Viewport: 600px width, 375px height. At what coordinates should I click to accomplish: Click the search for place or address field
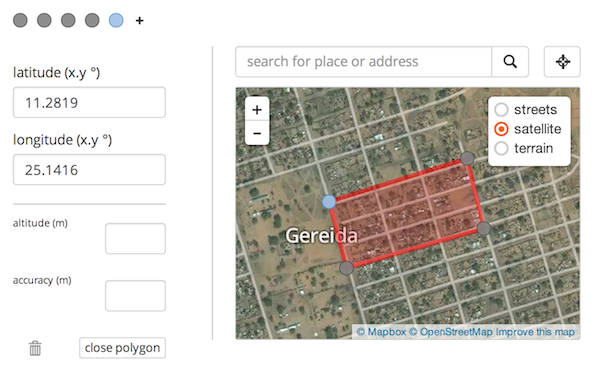(364, 62)
